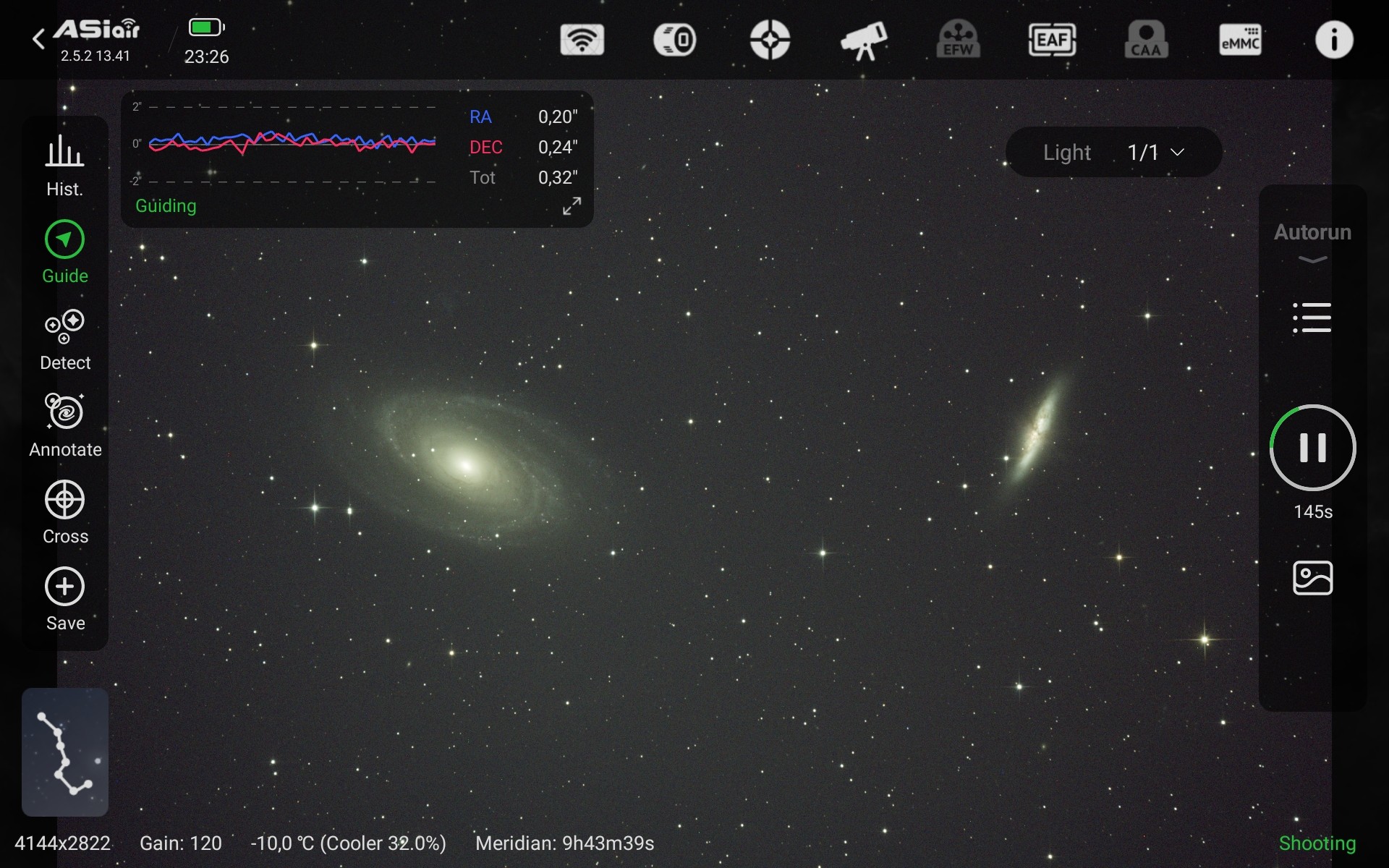Open the telescope mount settings
Screen dimensions: 1389x868
tap(864, 40)
